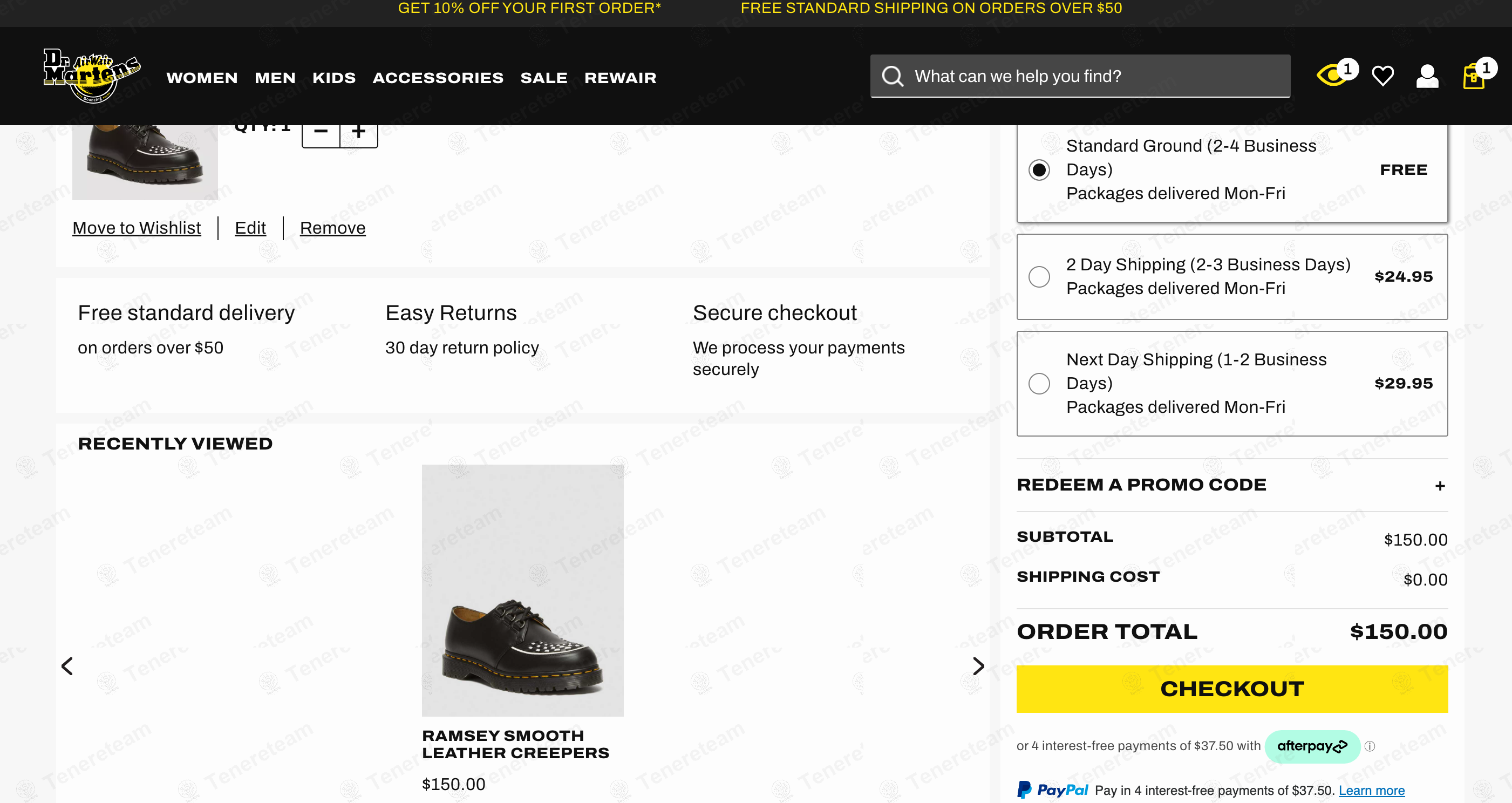1512x803 pixels.
Task: Click the Afterpay info icon
Action: click(x=1370, y=746)
